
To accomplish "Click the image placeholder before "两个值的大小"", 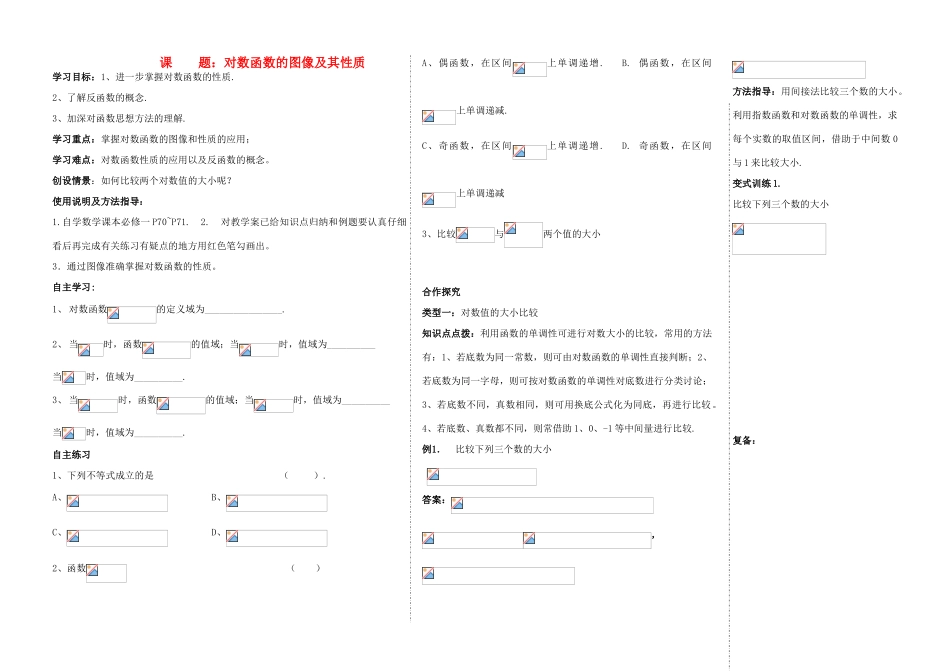I will (x=523, y=234).
